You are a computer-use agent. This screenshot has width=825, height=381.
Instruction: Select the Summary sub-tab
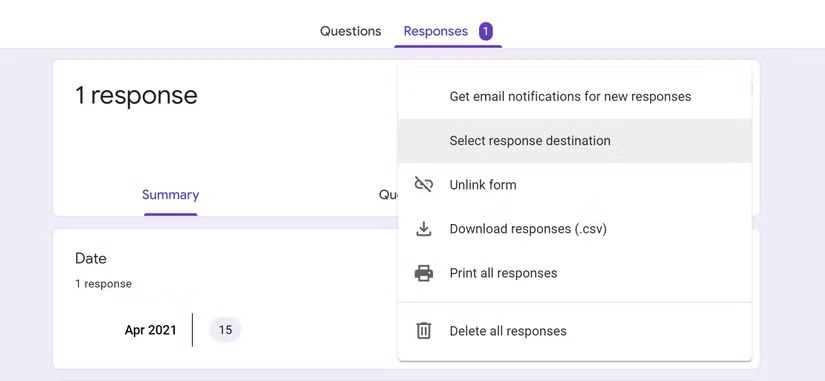pyautogui.click(x=170, y=195)
